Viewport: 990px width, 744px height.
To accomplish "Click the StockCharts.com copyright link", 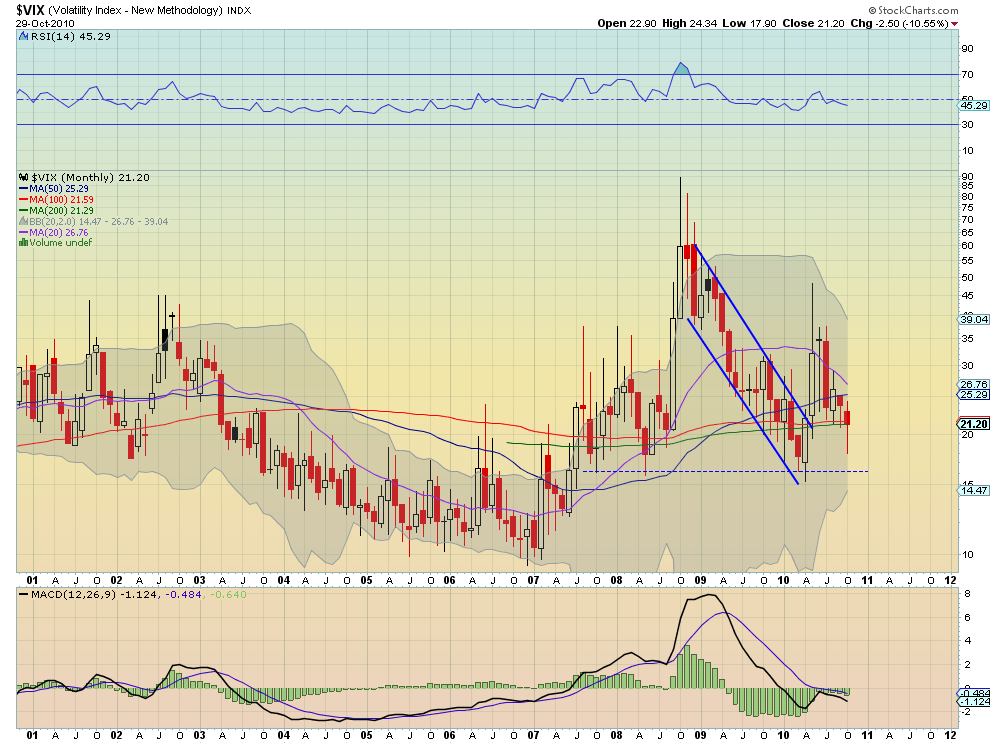I will 913,10.
